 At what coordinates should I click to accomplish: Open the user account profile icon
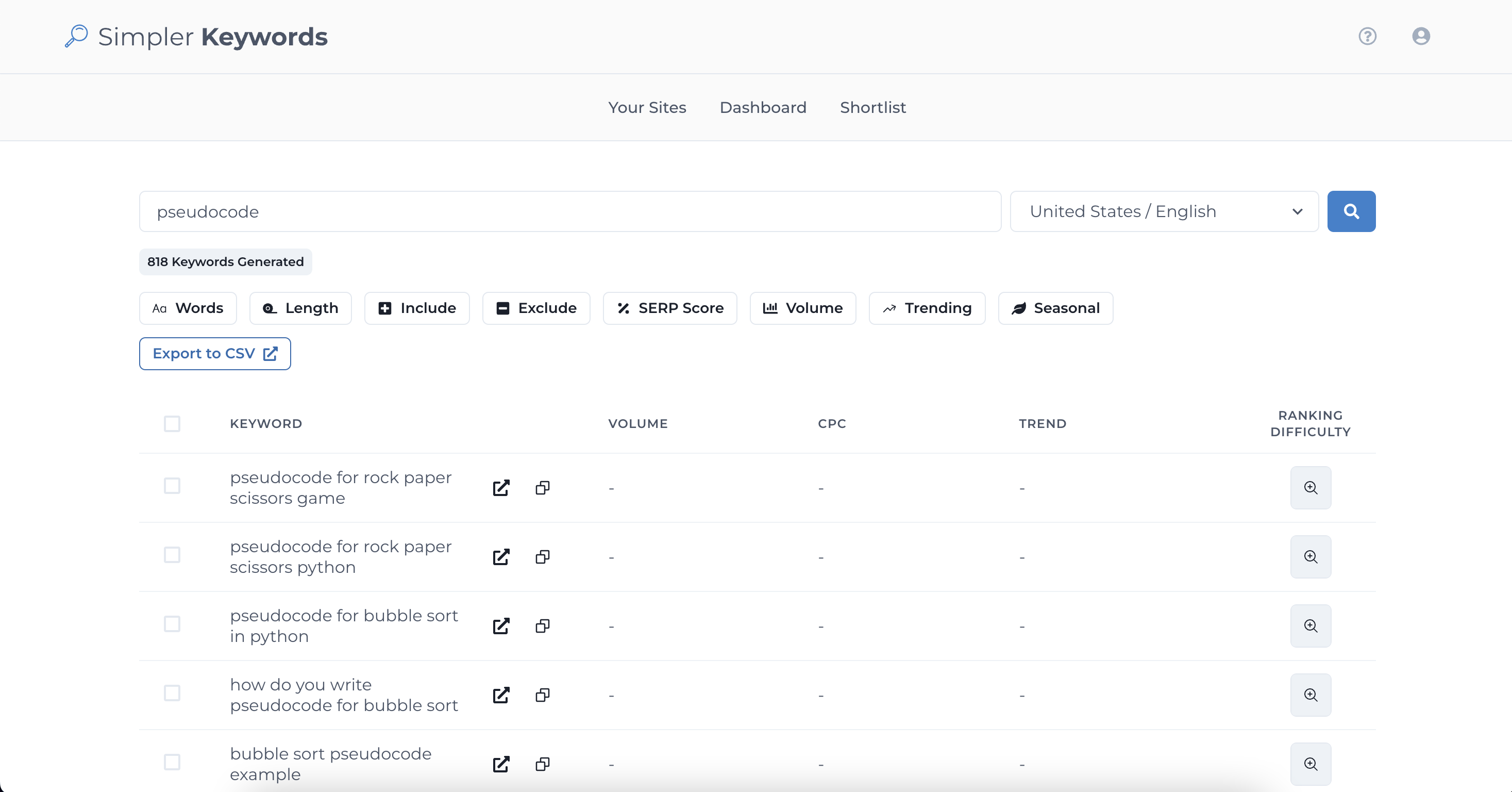point(1420,37)
